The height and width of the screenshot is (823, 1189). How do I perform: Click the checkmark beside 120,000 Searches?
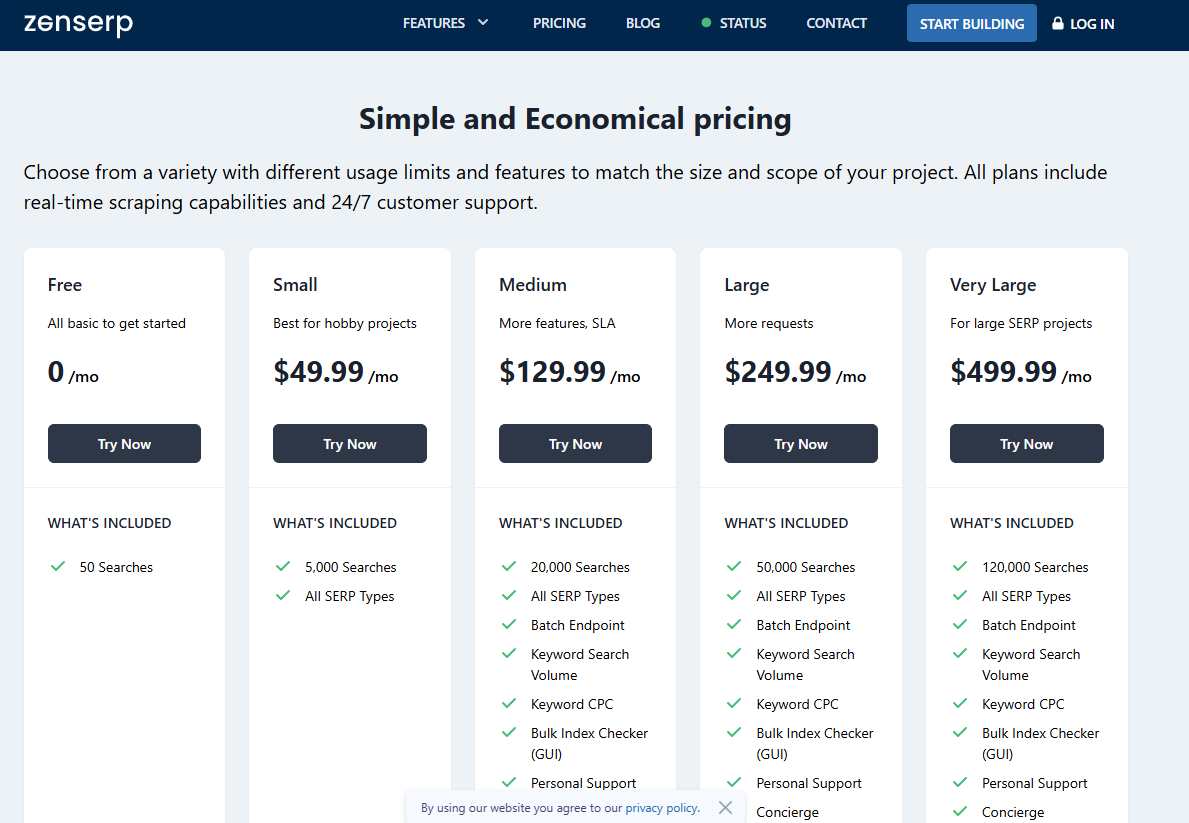[961, 567]
